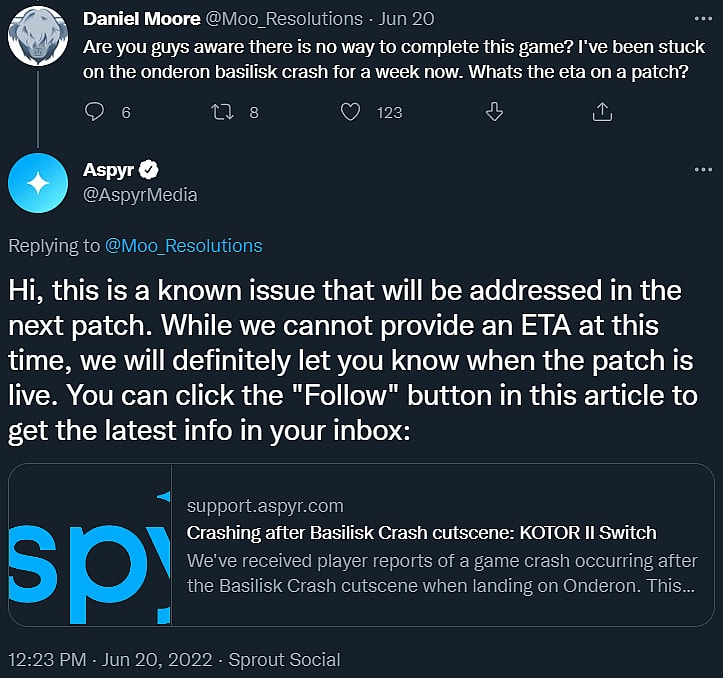
Task: Click the Sprout Social source label
Action: (x=284, y=660)
